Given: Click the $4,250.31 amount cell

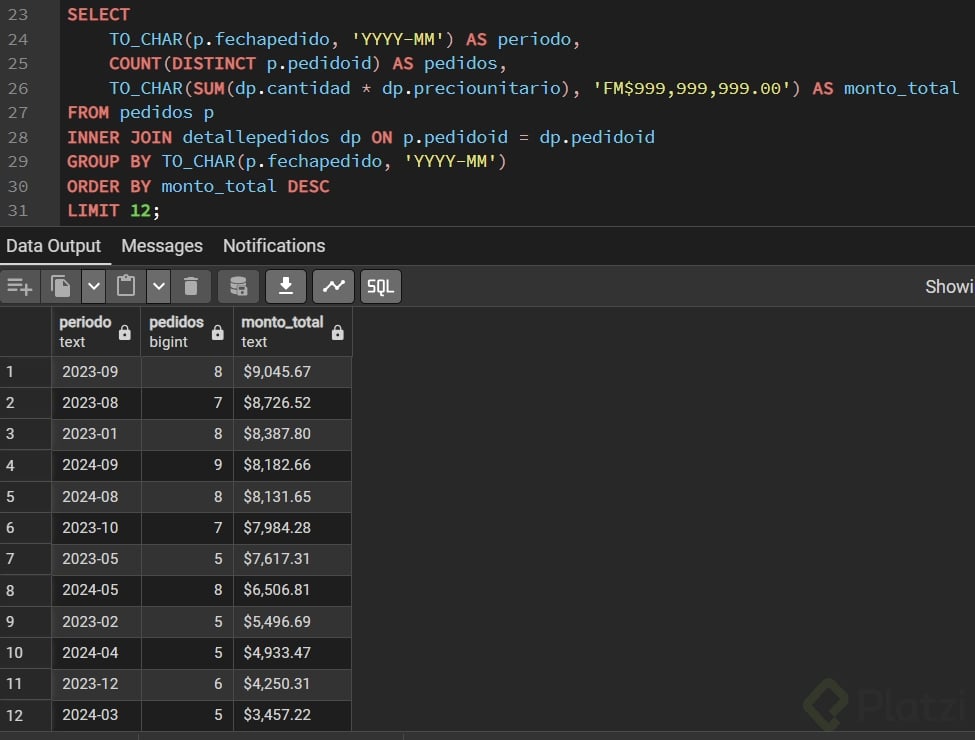Looking at the screenshot, I should click(292, 684).
